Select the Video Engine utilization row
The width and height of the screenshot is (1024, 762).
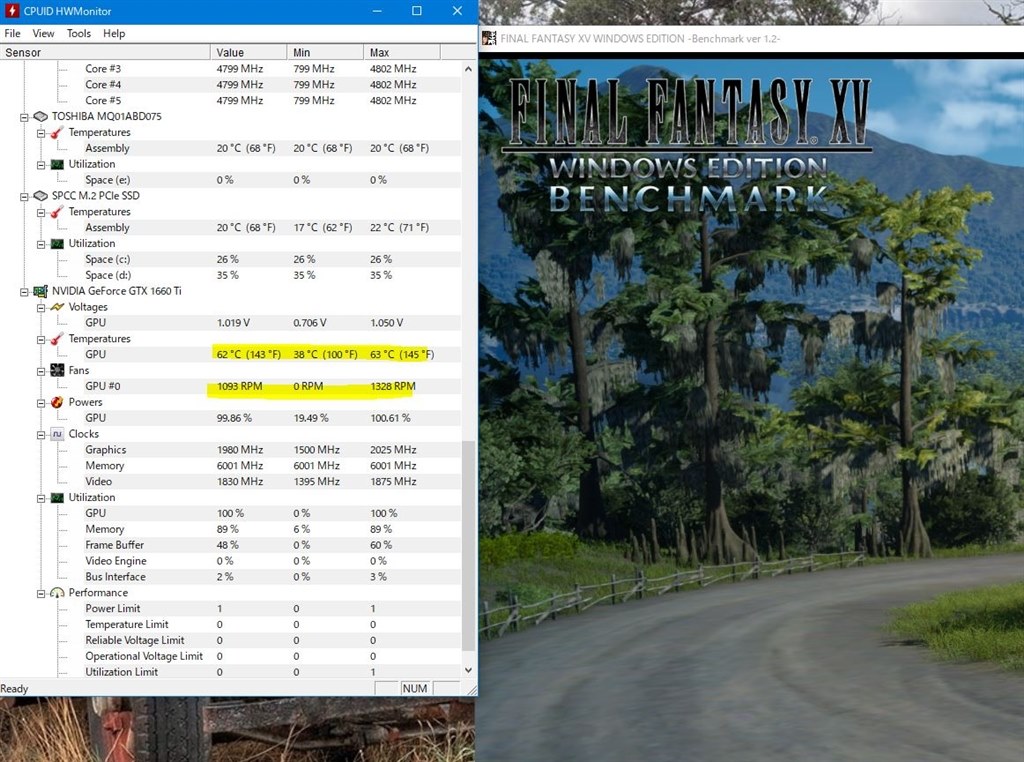click(x=231, y=560)
